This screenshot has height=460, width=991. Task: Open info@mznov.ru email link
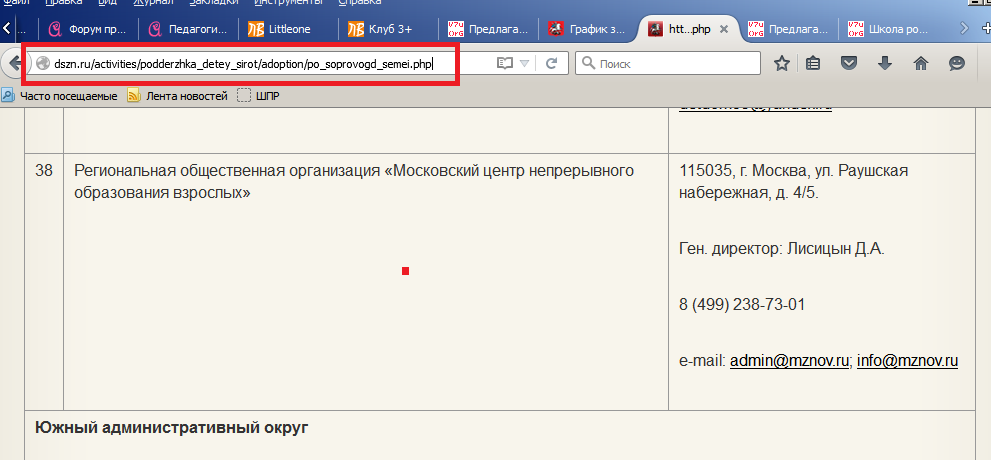[x=907, y=360]
